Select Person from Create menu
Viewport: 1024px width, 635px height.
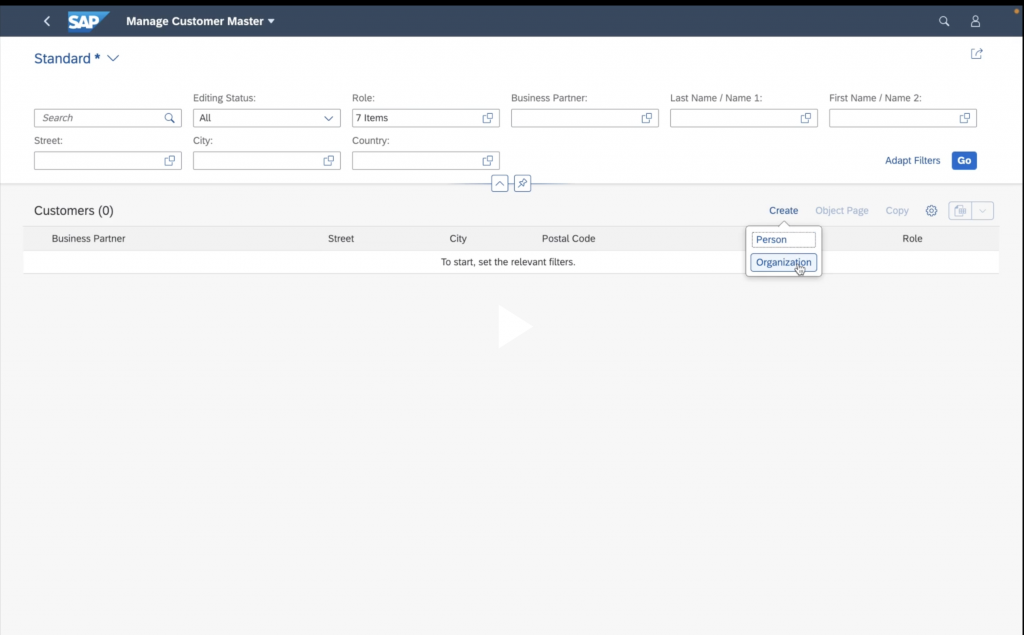(x=783, y=240)
